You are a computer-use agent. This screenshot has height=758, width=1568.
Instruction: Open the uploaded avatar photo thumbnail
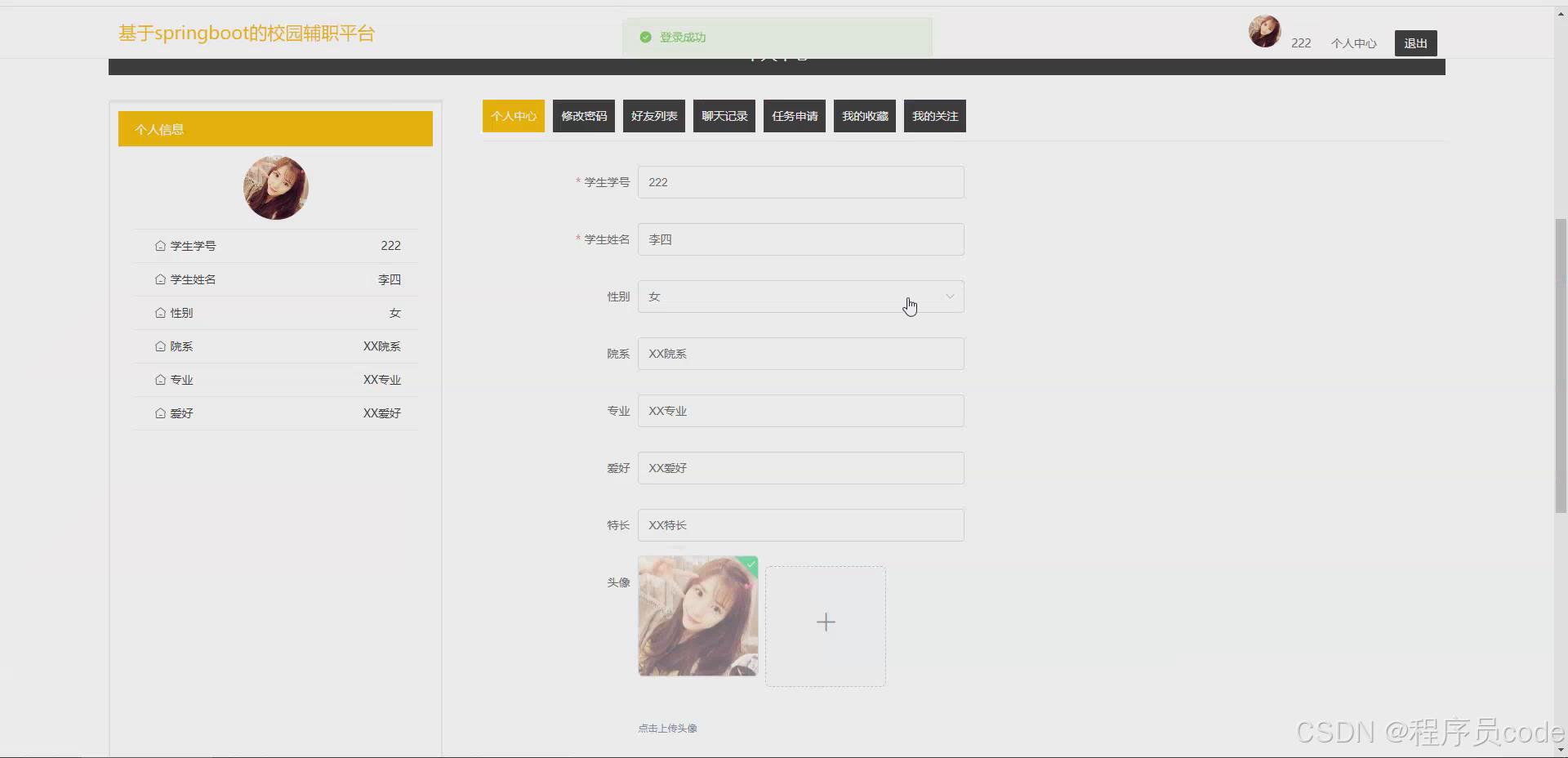[698, 616]
